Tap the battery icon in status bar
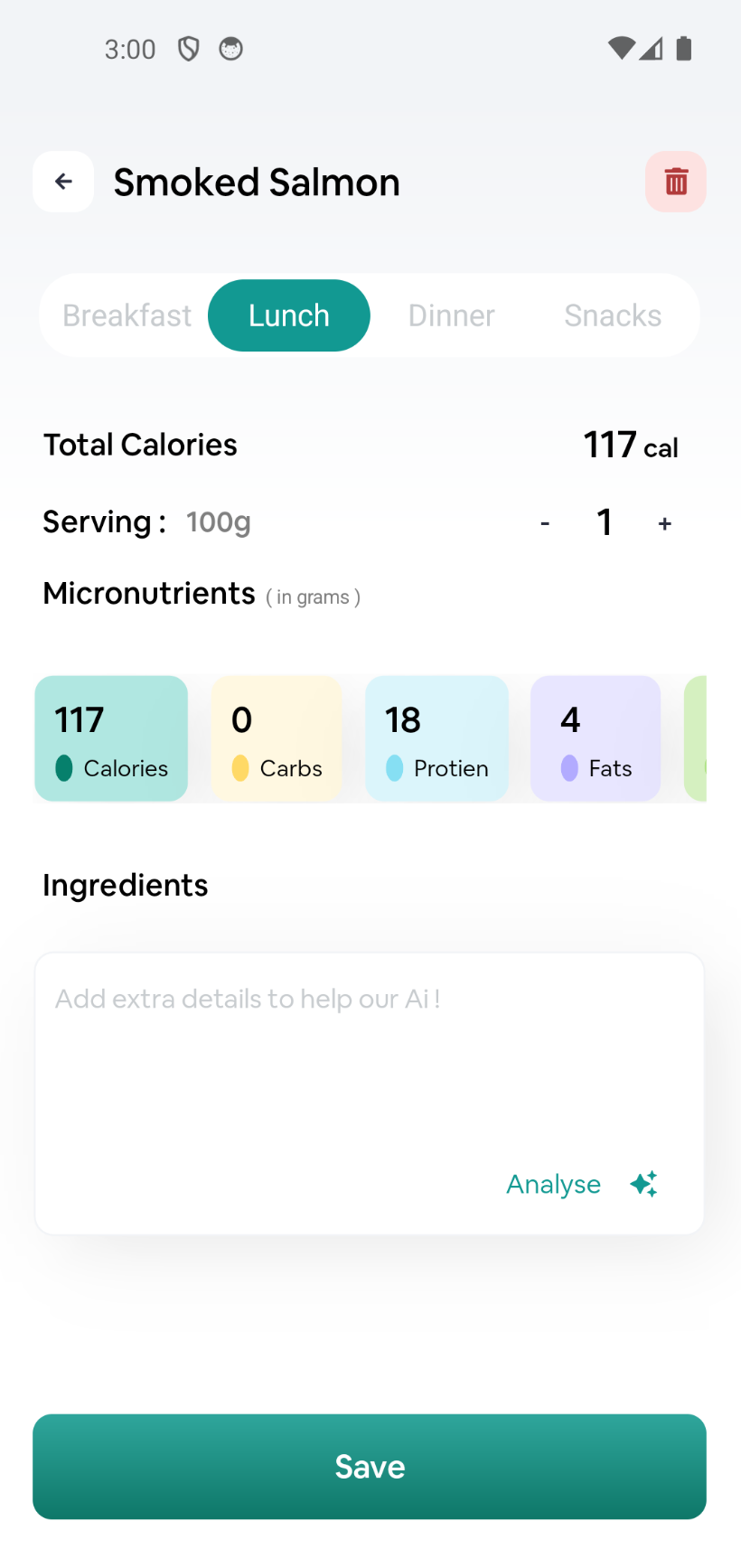This screenshot has width=741, height=1568. pos(684,49)
